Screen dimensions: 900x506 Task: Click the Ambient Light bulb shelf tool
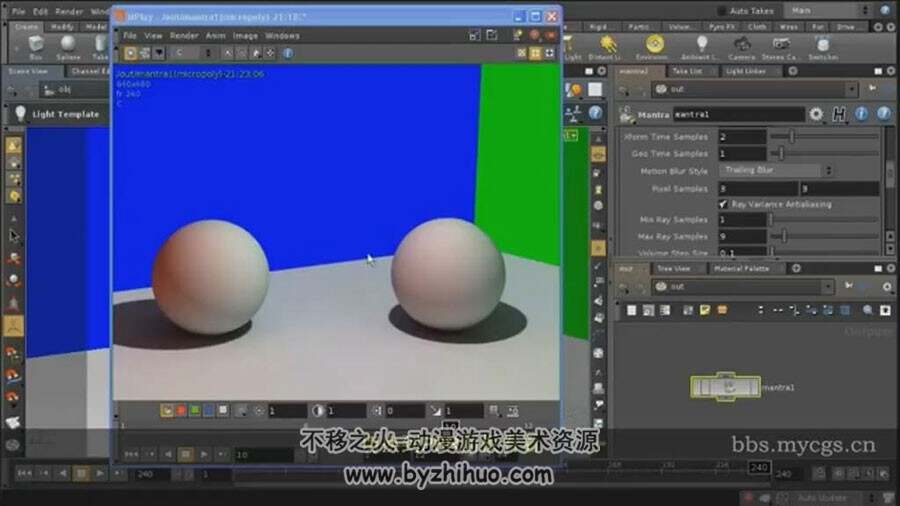click(x=701, y=46)
